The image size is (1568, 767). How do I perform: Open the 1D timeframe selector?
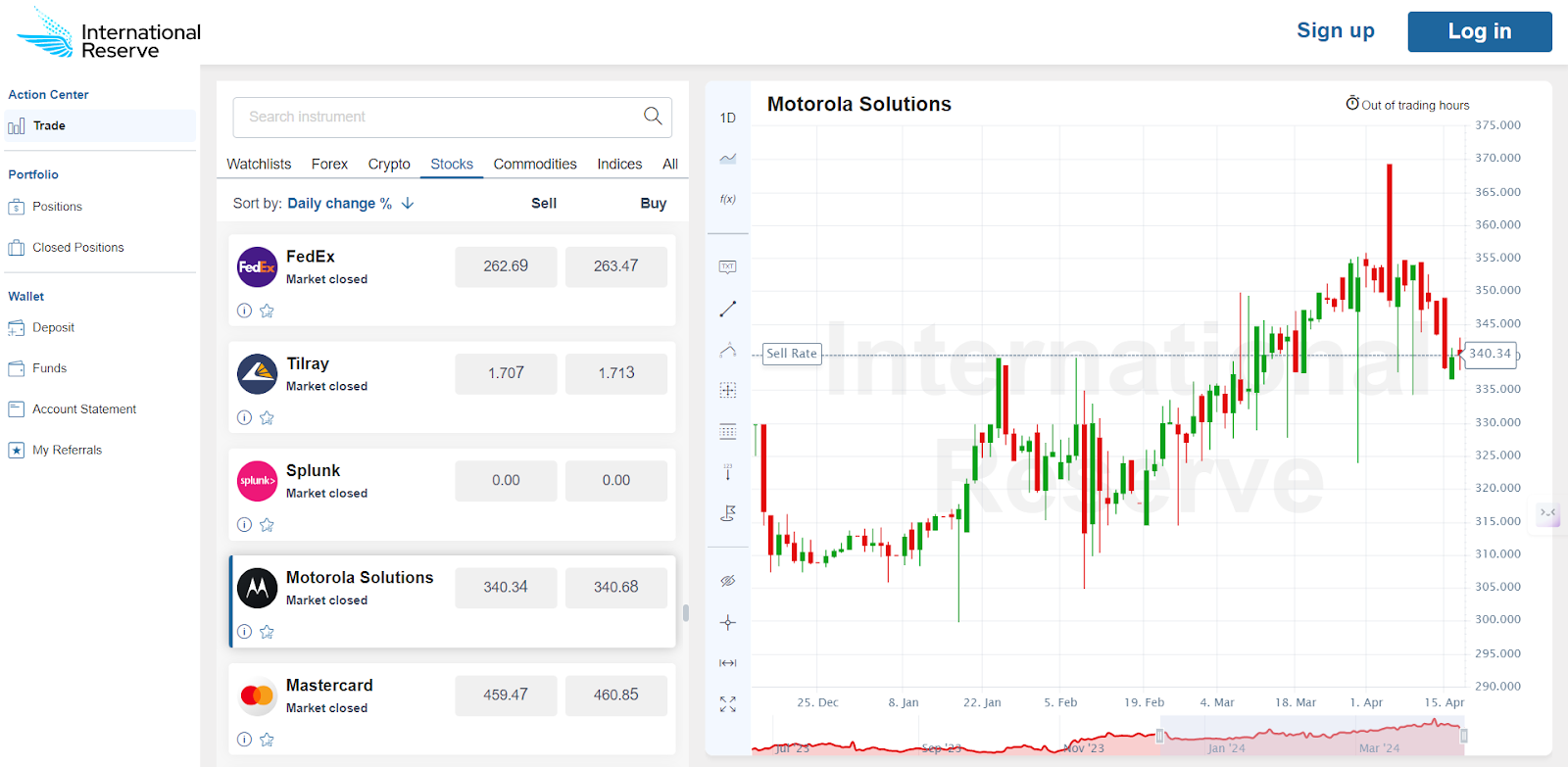727,118
